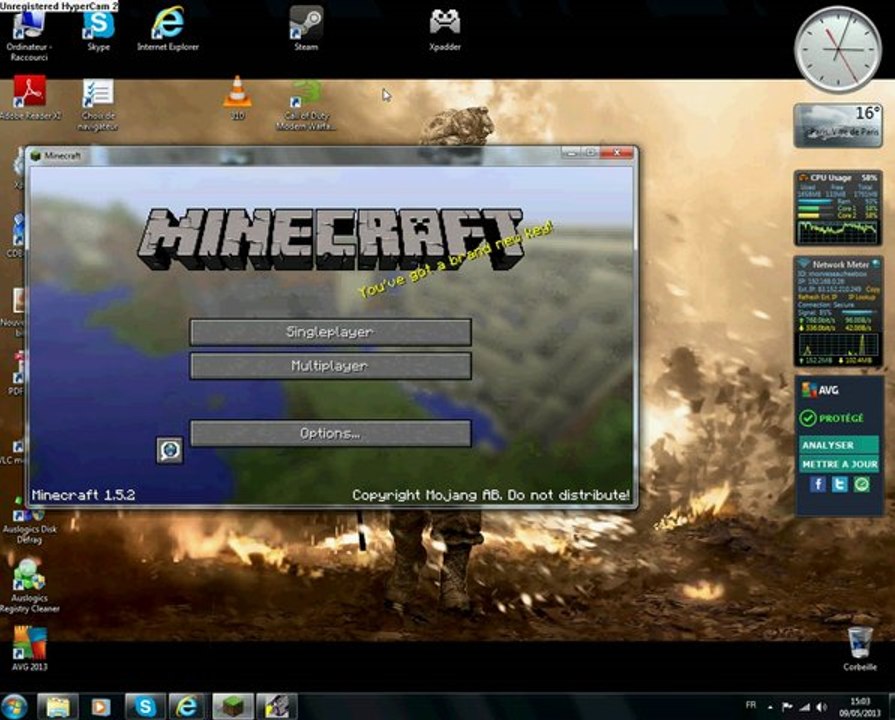Click the FR language indicator

click(751, 705)
